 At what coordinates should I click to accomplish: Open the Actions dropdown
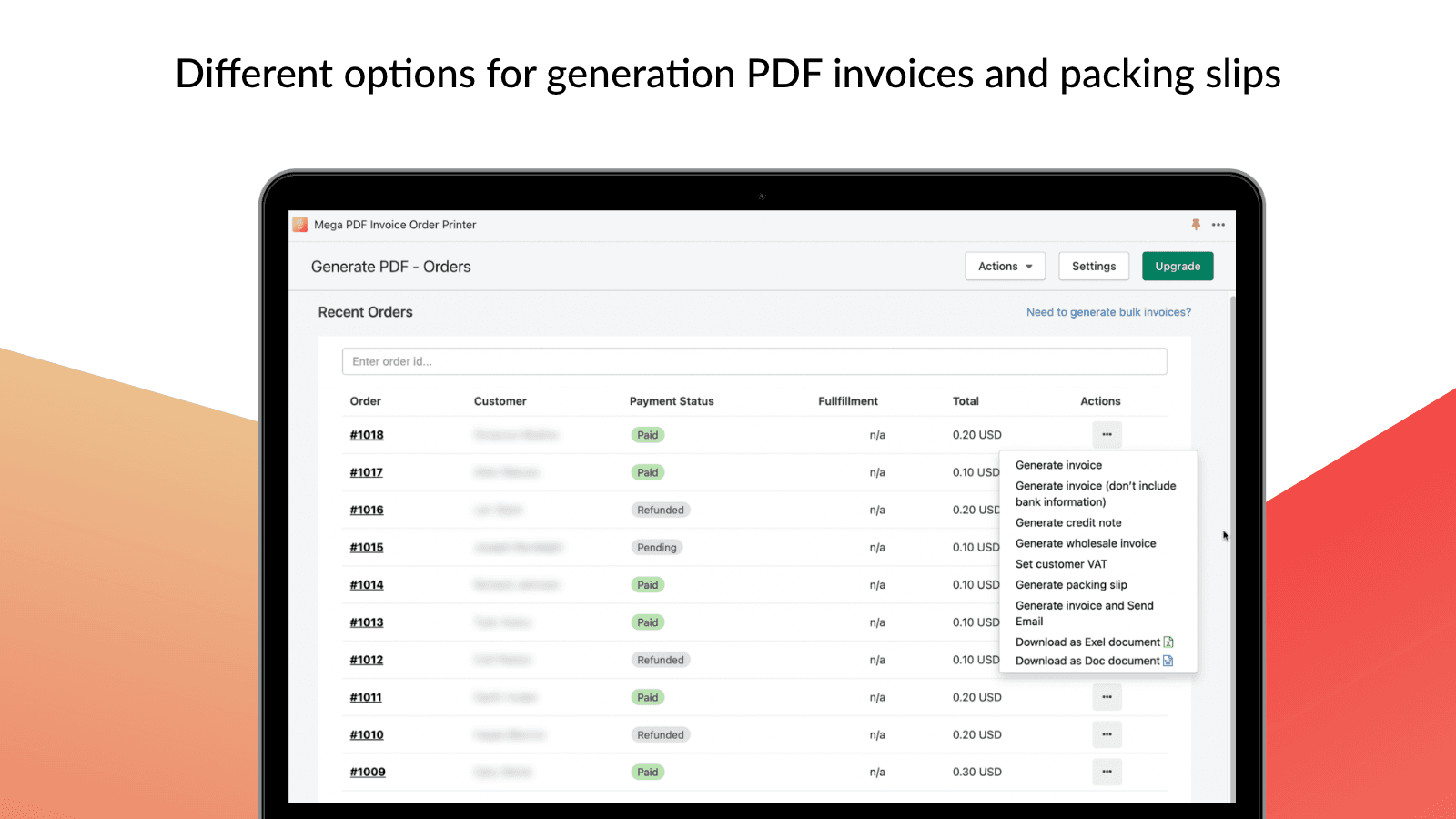(1004, 266)
